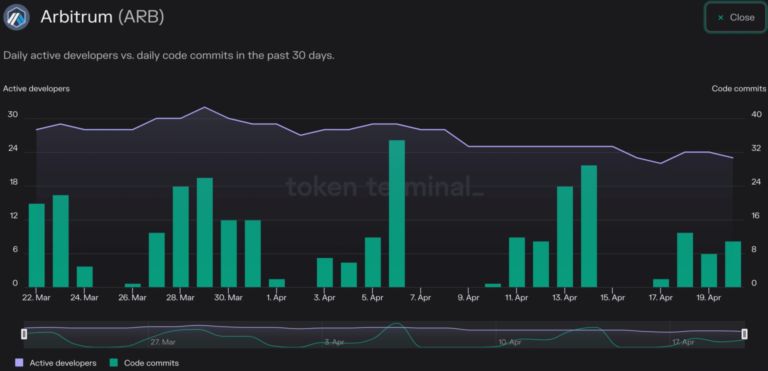This screenshot has height=371, width=768.
Task: Click the green Code commits legend swatch
Action: pos(114,363)
